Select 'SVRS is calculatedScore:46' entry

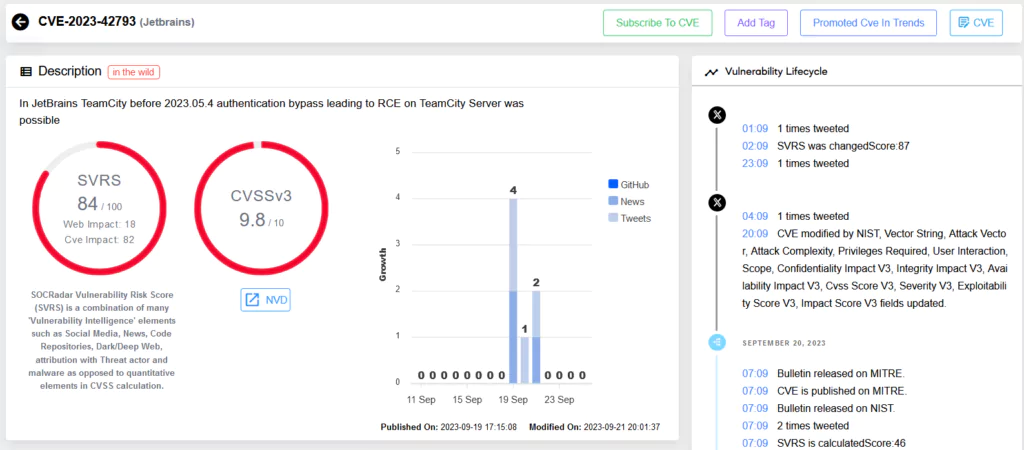842,444
